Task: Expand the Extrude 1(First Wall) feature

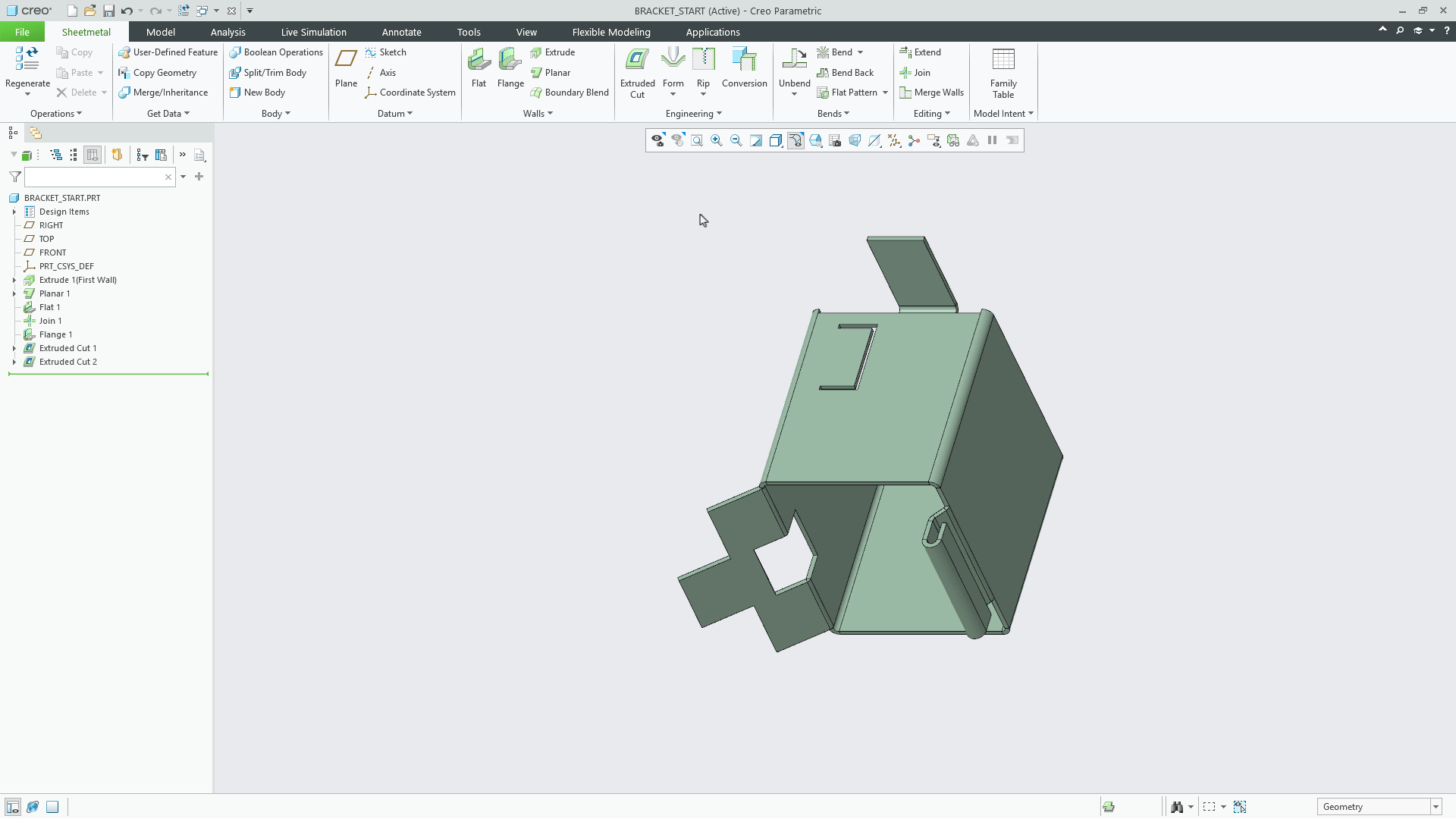Action: 14,280
